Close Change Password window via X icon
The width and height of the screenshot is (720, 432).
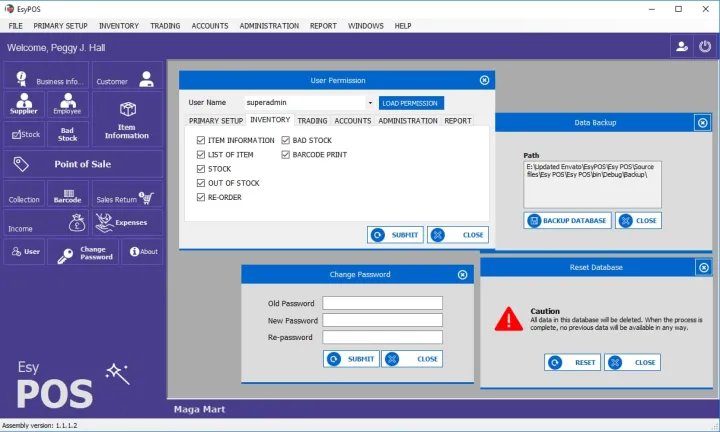462,275
